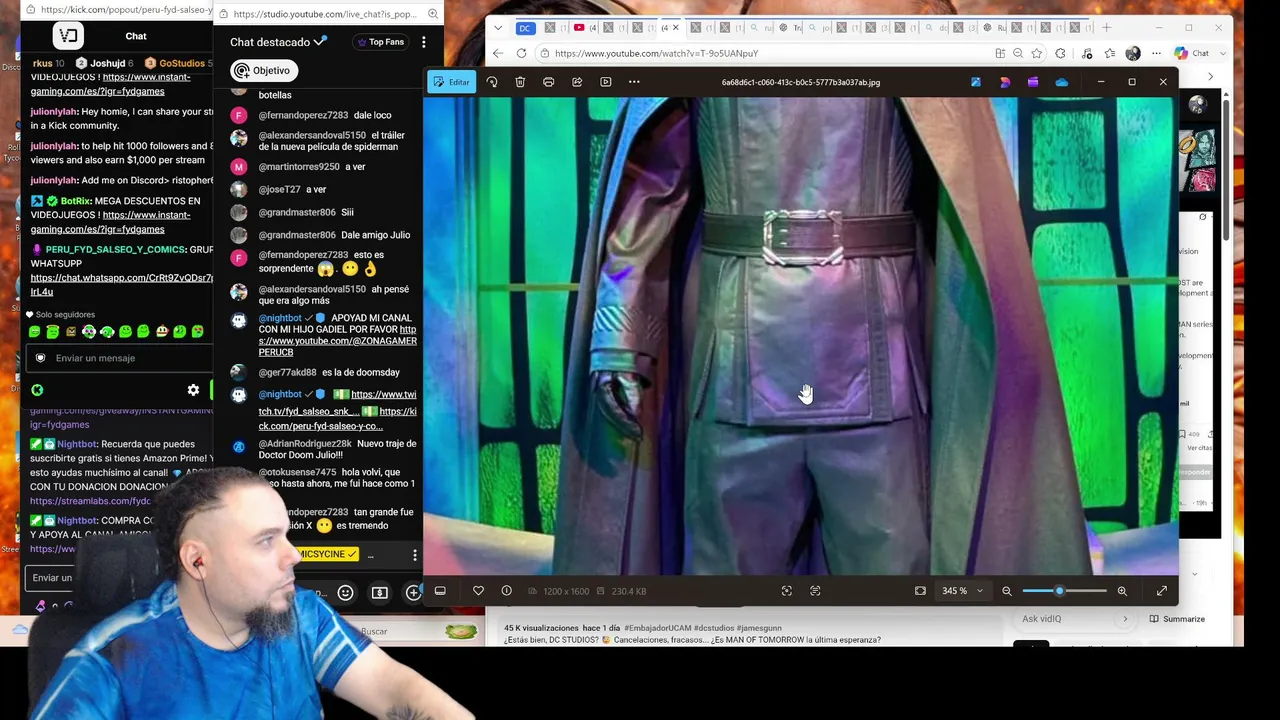Open Edge zoom magnifier in address bar
The height and width of the screenshot is (720, 1280).
pyautogui.click(x=1018, y=53)
